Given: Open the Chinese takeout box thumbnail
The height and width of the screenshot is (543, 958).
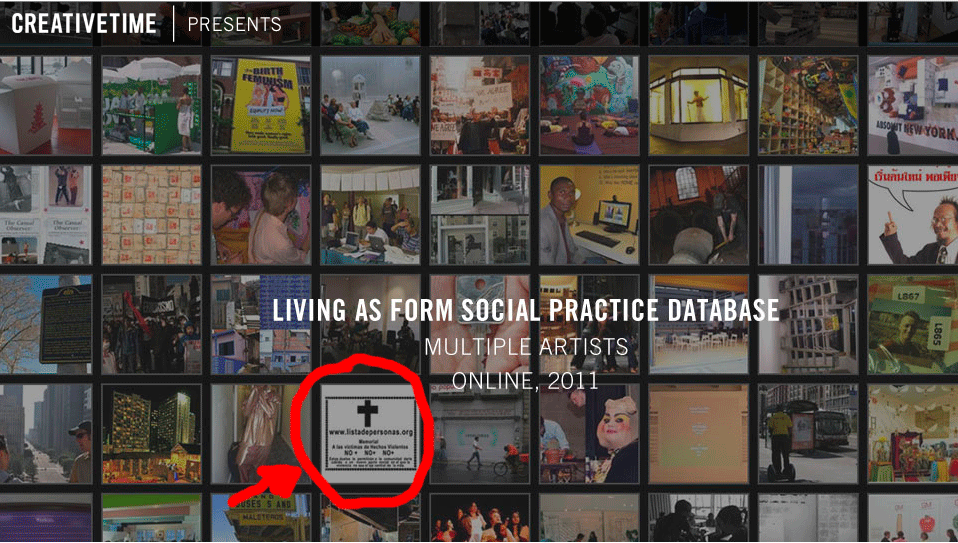Looking at the screenshot, I should coord(46,105).
